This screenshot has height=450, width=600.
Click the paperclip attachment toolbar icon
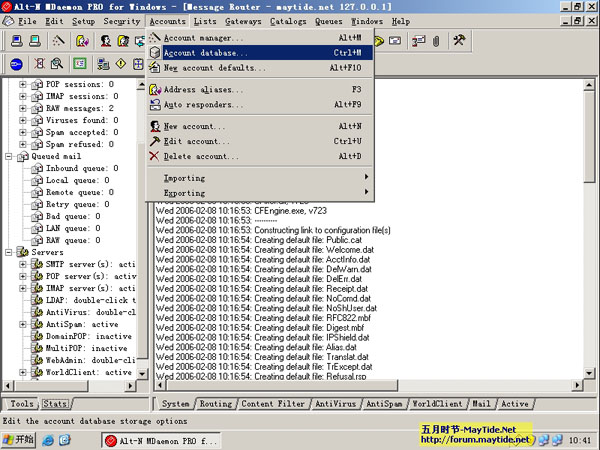(x=436, y=41)
